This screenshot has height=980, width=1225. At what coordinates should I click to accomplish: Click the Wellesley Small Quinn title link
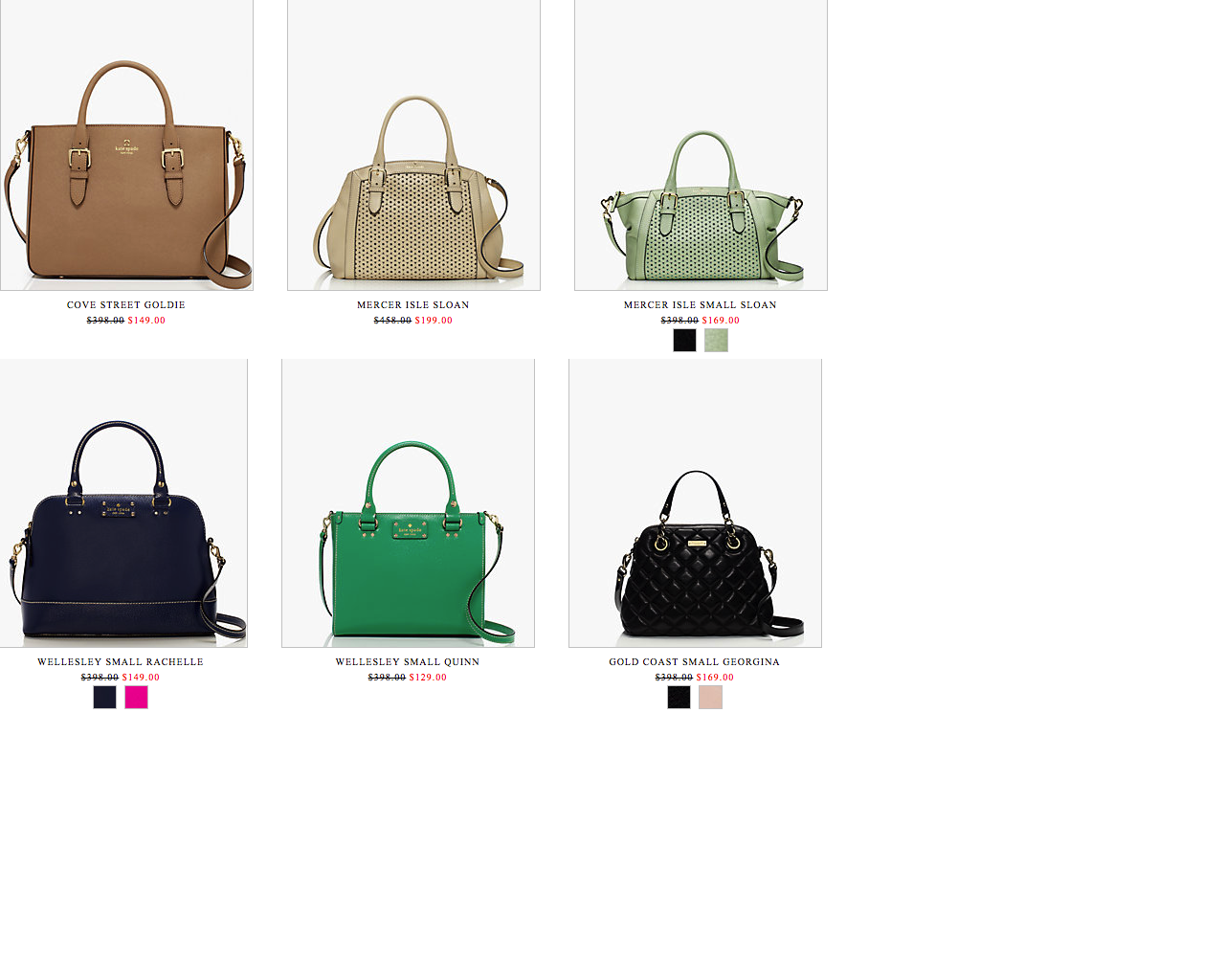click(408, 662)
